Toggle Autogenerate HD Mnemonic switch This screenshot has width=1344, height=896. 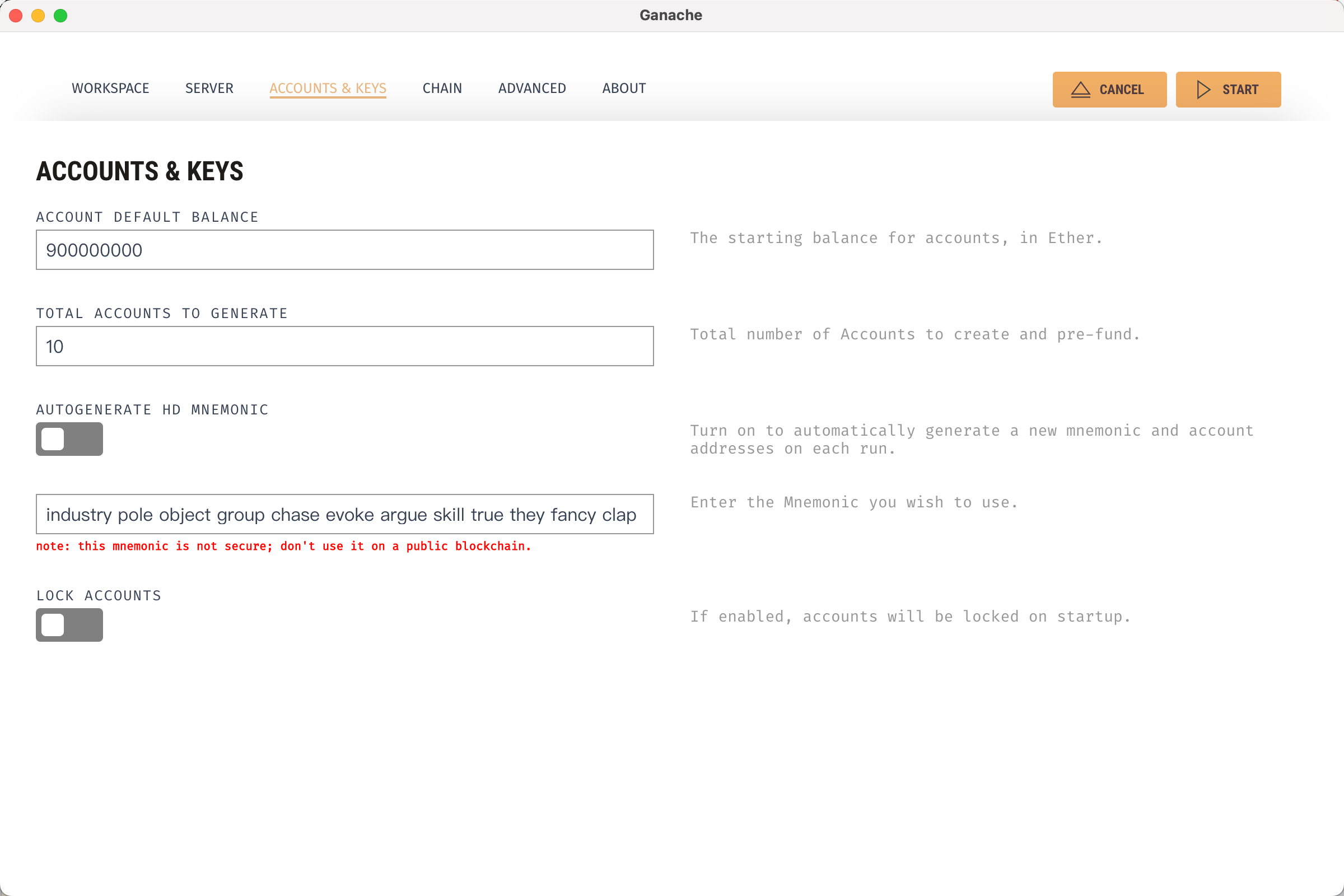(69, 439)
